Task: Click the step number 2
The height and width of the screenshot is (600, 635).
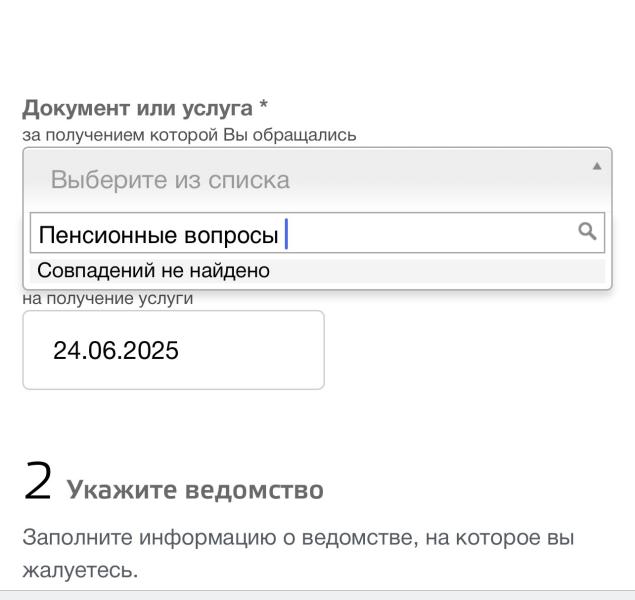Action: coord(38,484)
